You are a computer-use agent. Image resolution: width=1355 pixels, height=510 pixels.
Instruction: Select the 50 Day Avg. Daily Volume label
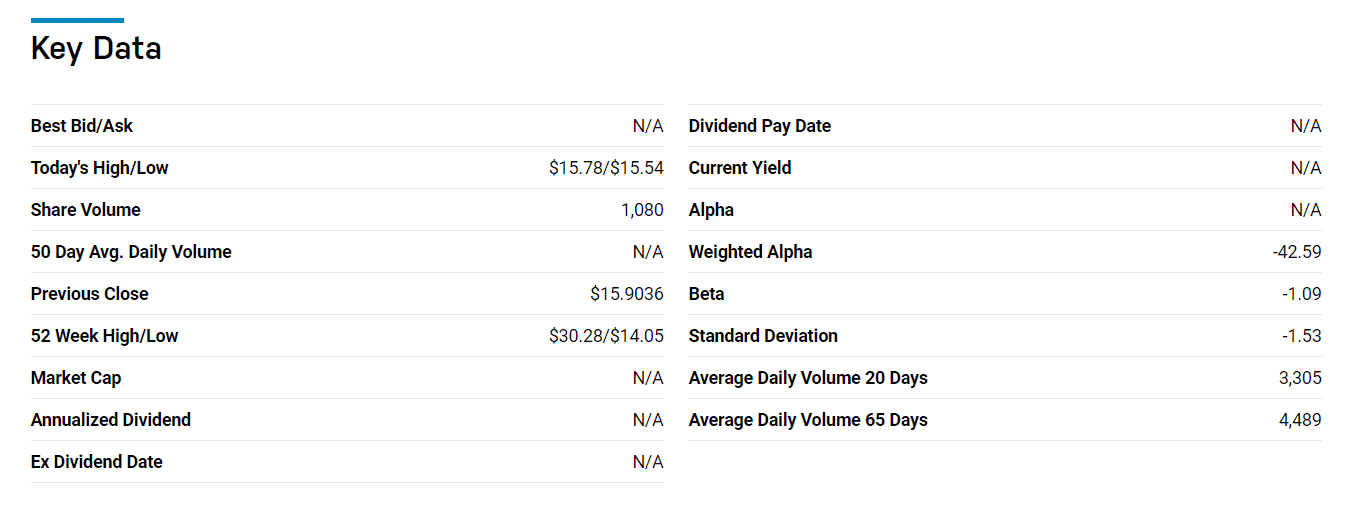pyautogui.click(x=131, y=252)
